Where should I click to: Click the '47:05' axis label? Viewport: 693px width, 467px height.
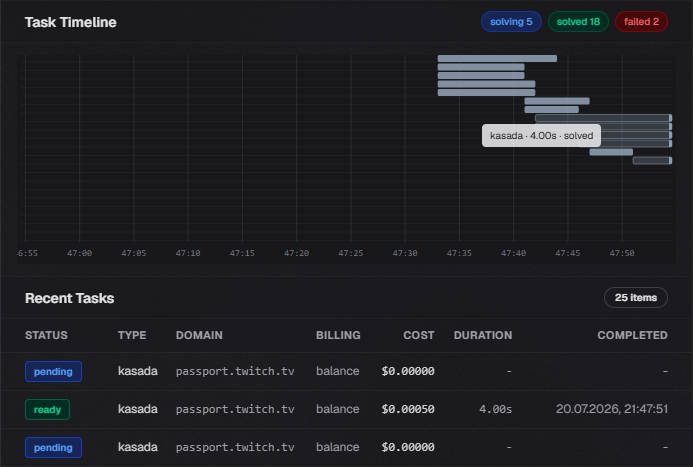[134, 253]
